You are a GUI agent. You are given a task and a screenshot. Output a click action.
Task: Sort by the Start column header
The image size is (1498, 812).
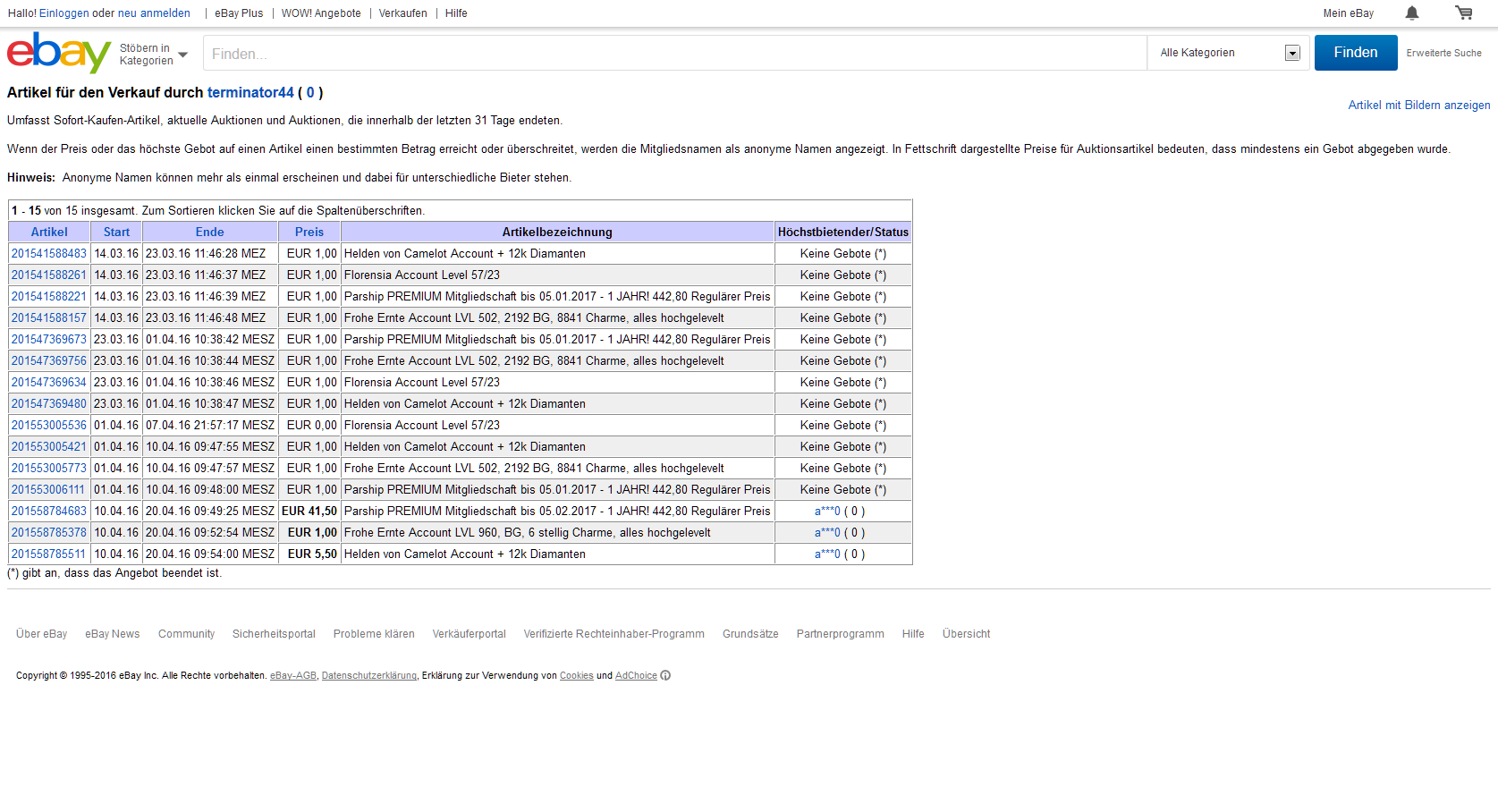116,233
